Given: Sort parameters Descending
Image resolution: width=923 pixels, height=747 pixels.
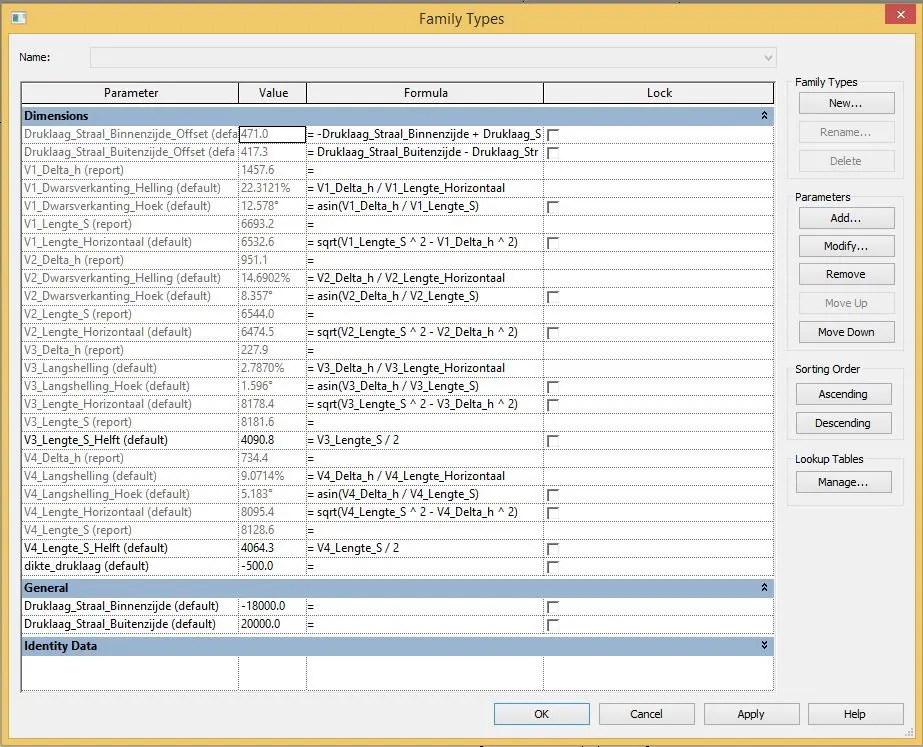Looking at the screenshot, I should (x=843, y=423).
